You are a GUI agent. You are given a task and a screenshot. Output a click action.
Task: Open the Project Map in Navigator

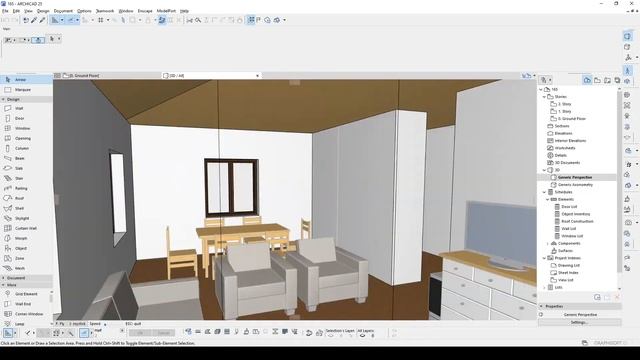point(587,80)
